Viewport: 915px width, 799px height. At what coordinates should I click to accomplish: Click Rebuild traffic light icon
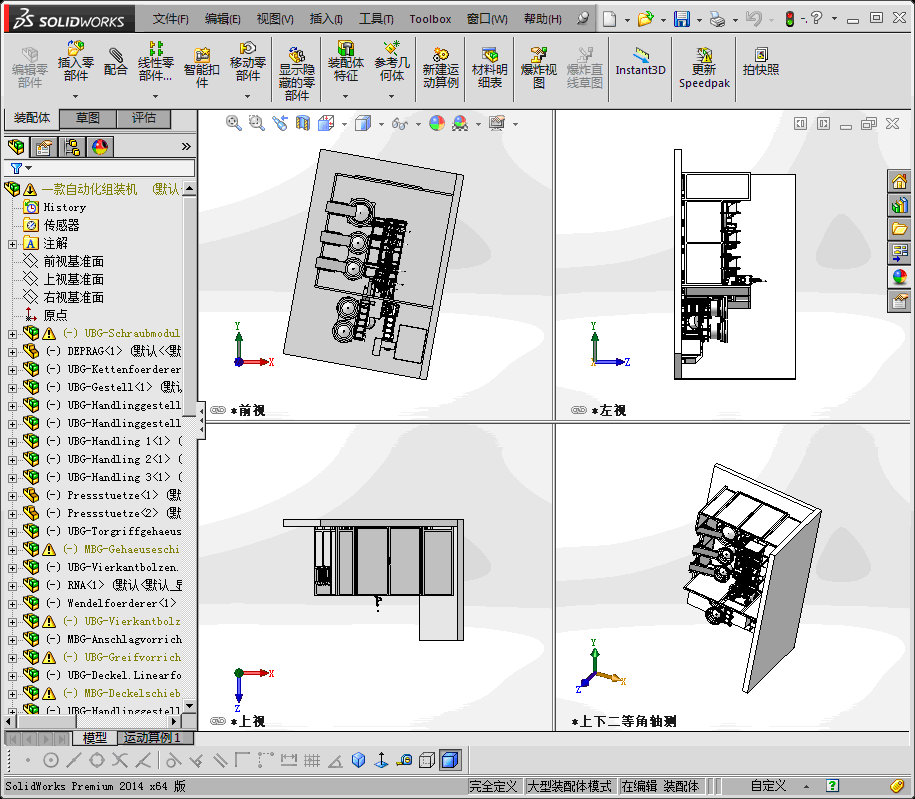[x=790, y=19]
